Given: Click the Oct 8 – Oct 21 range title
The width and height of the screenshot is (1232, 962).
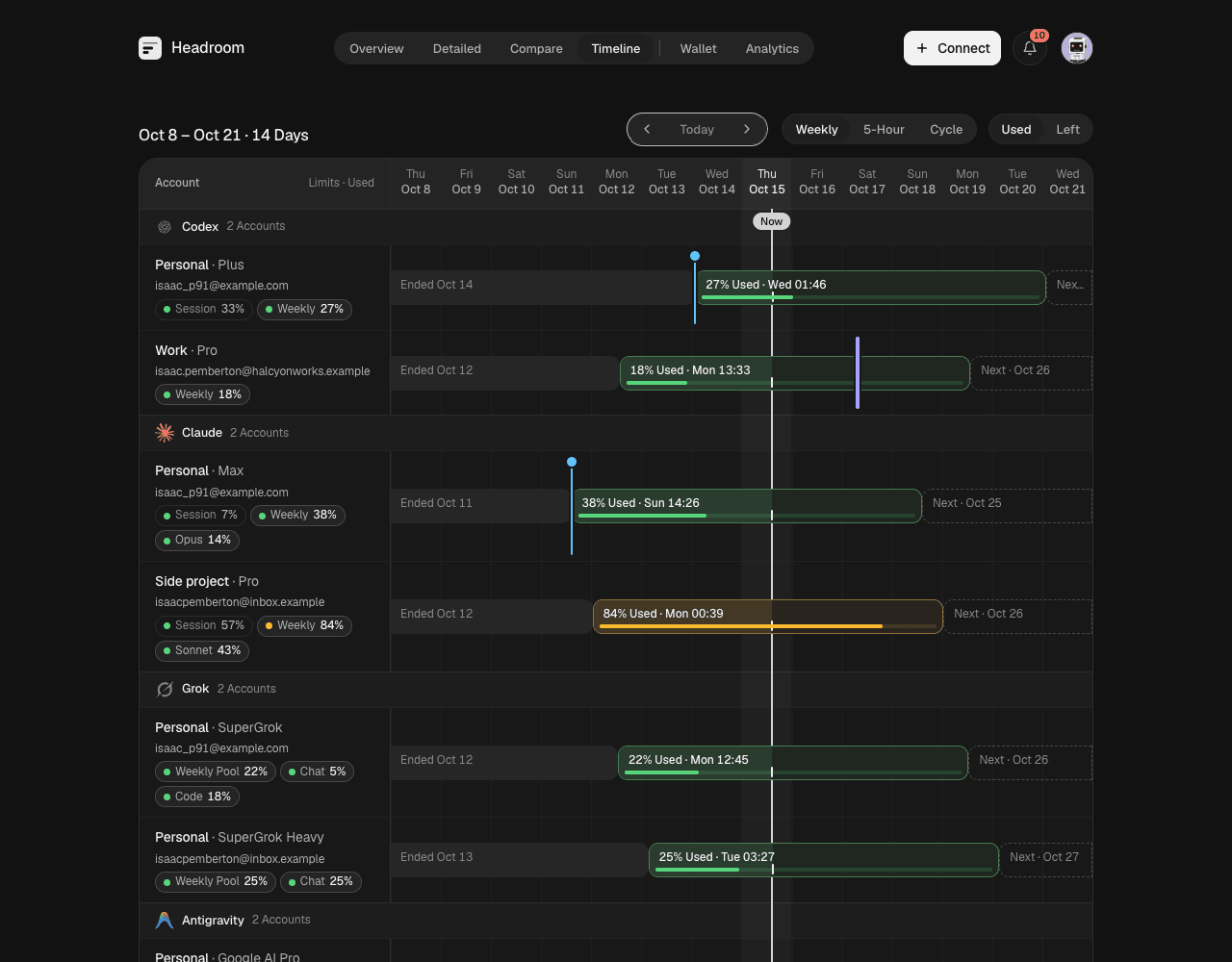Looking at the screenshot, I should pyautogui.click(x=223, y=135).
